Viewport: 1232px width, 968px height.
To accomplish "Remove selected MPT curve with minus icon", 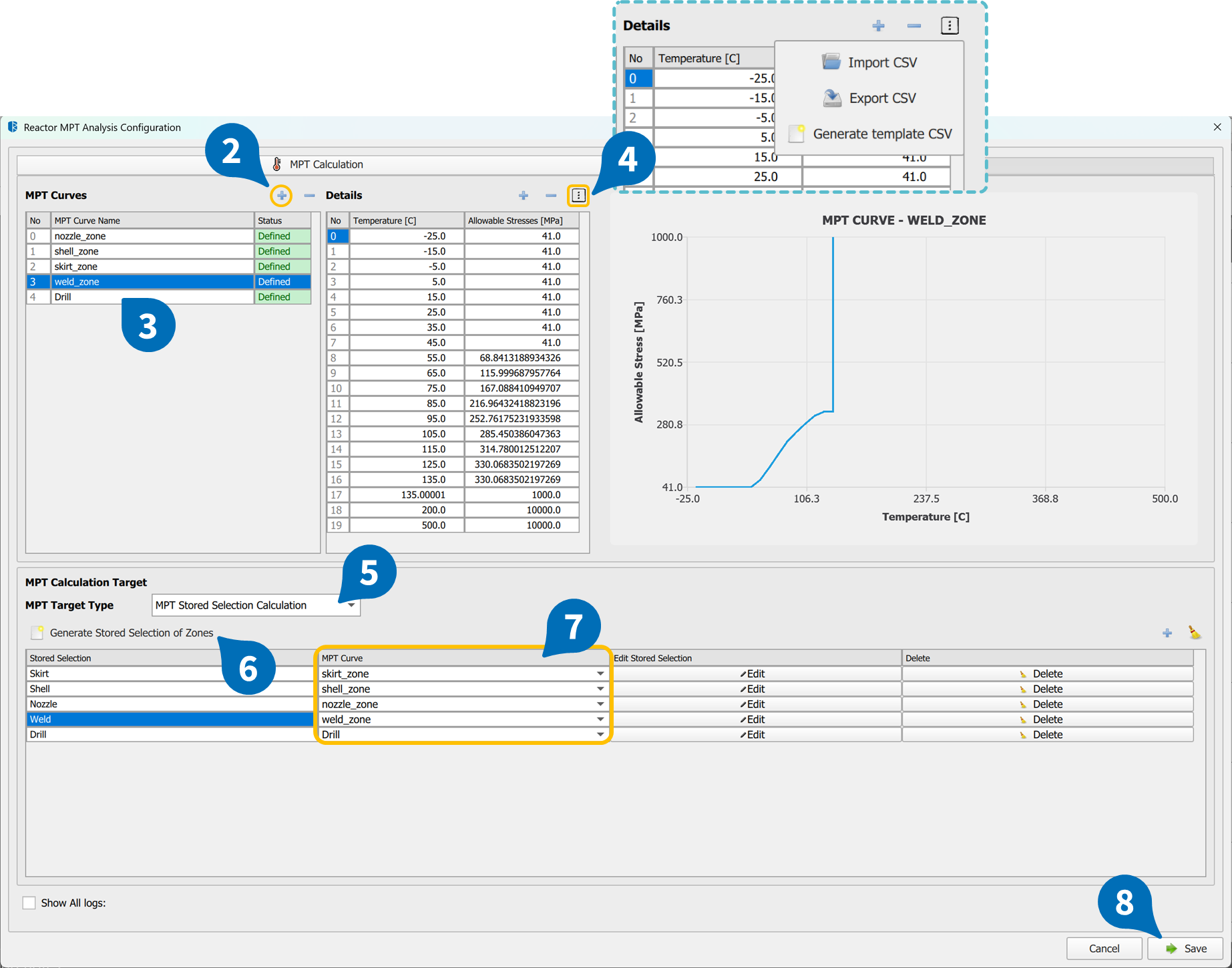I will click(x=309, y=196).
